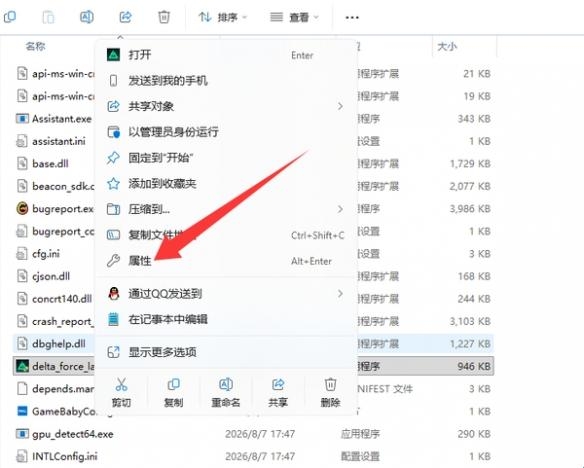Select the gpu_detect64.exe file

point(73,434)
